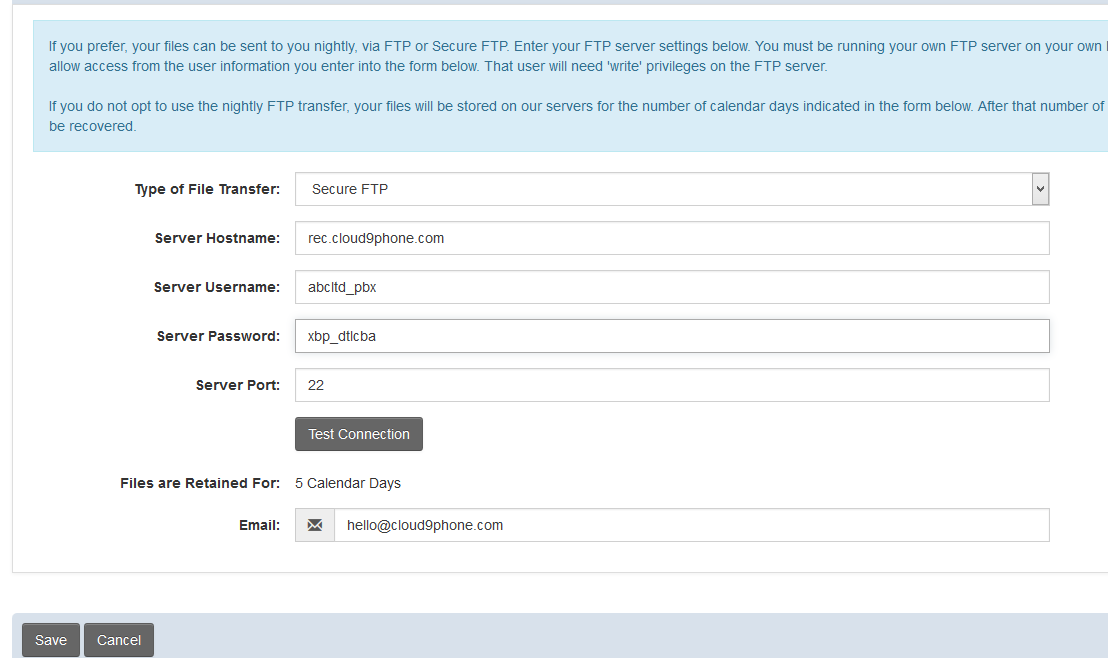Click into the Server Port field

pos(672,385)
